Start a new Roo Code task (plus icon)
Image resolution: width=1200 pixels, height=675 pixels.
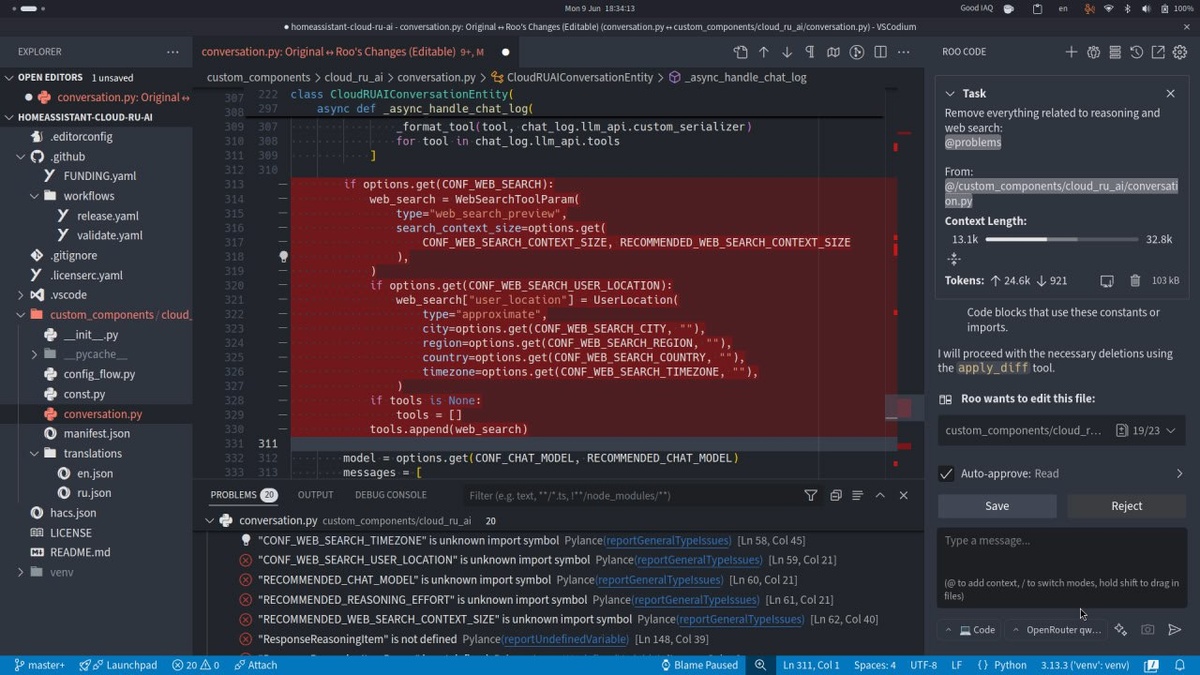point(1071,52)
